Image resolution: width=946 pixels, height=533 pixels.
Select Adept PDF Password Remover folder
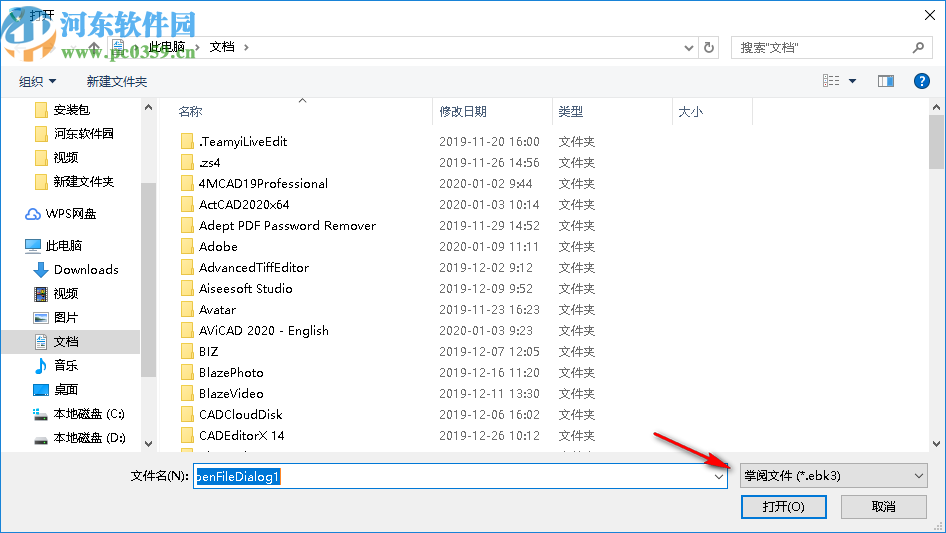(287, 226)
